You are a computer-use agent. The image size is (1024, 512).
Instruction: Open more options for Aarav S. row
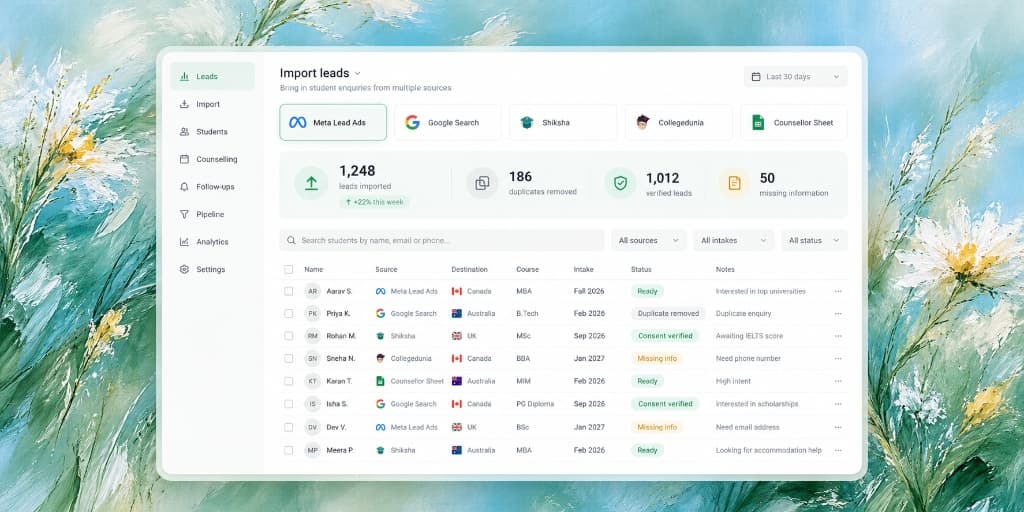click(838, 291)
